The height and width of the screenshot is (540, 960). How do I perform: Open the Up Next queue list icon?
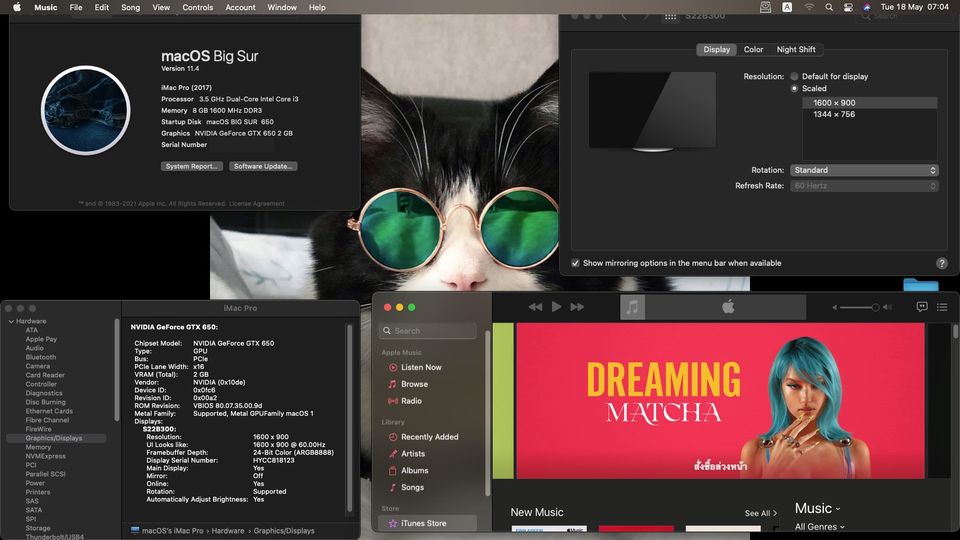[x=942, y=307]
